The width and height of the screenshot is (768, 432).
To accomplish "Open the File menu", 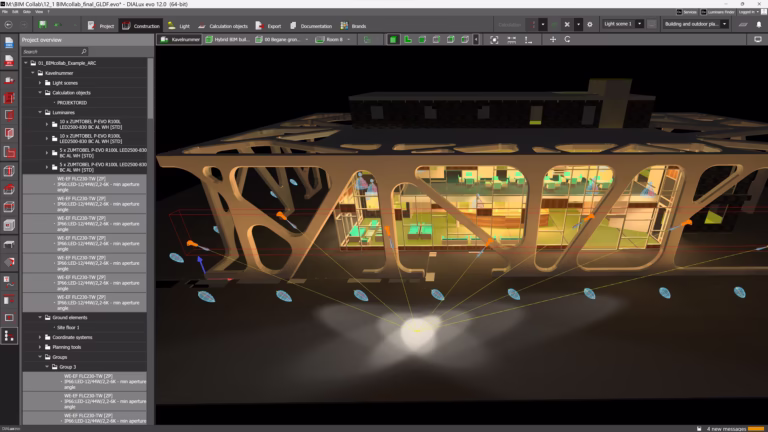I will [5, 12].
